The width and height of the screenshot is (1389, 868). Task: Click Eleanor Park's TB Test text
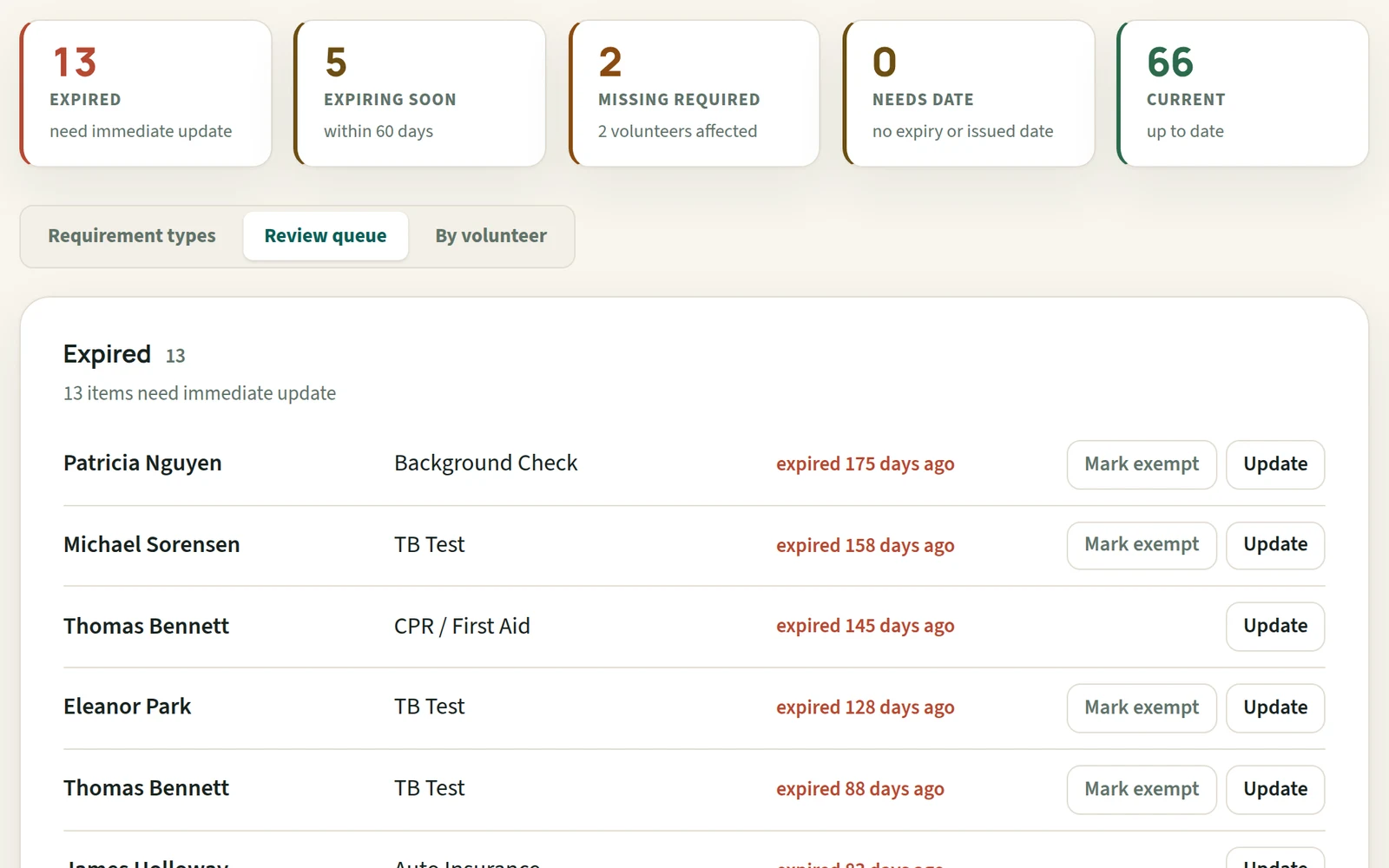coord(430,707)
